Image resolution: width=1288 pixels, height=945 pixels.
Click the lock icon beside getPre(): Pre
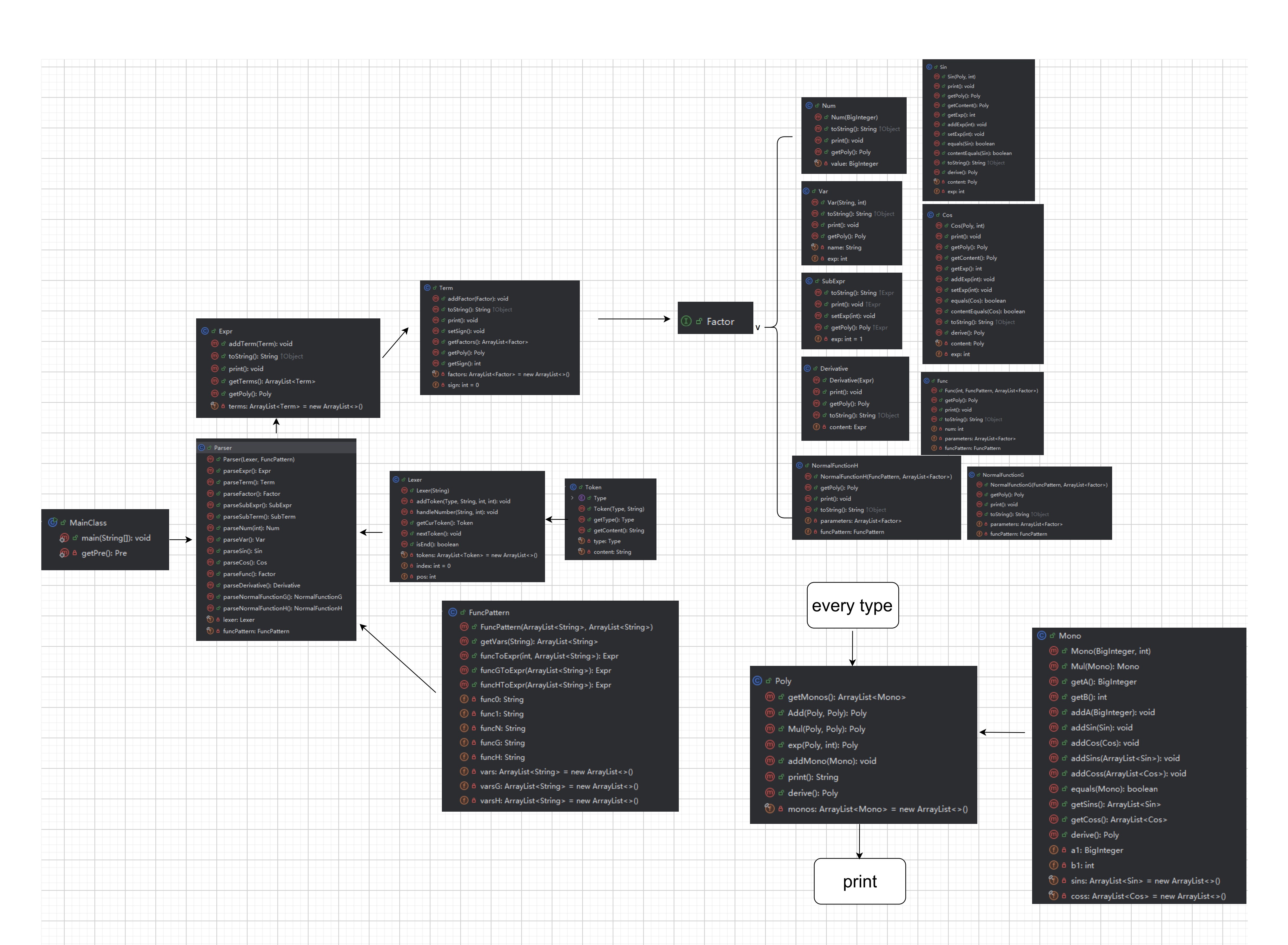tap(74, 553)
